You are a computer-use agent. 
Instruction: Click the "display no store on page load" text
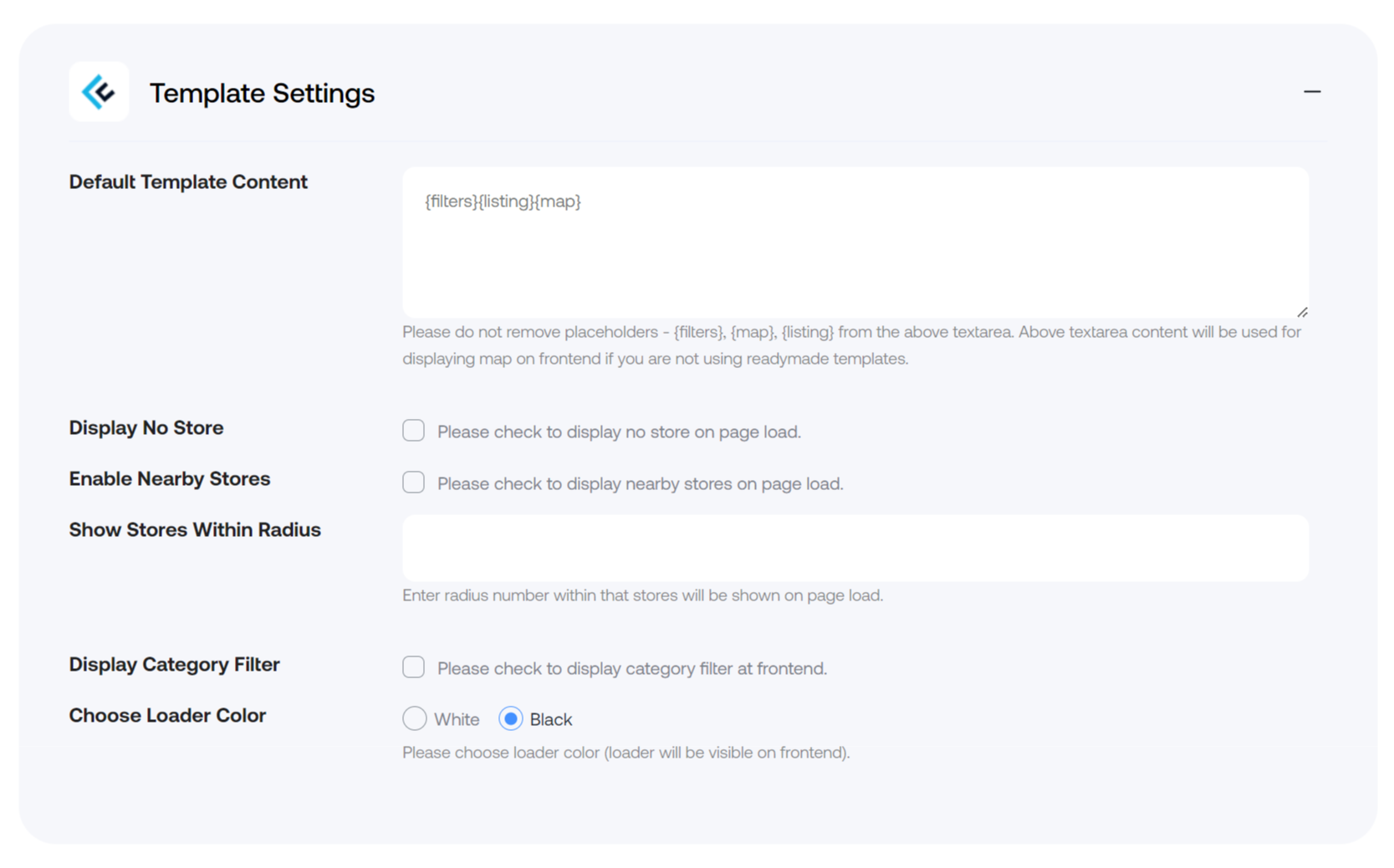coord(619,432)
